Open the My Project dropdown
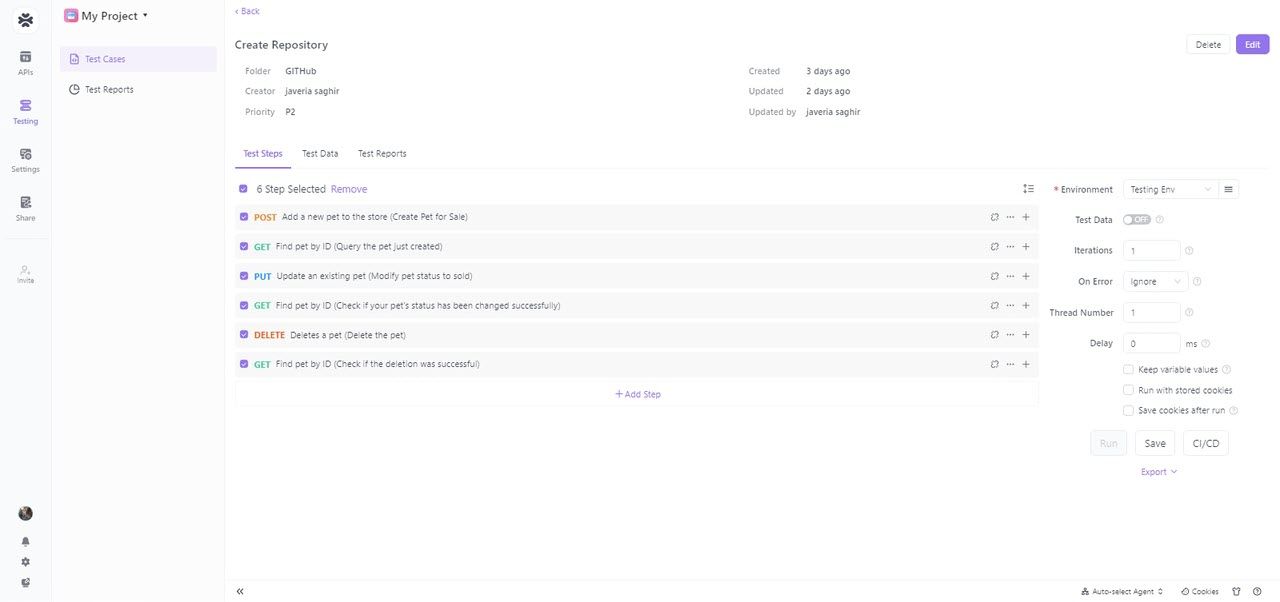The image size is (1280, 602). pyautogui.click(x=107, y=16)
